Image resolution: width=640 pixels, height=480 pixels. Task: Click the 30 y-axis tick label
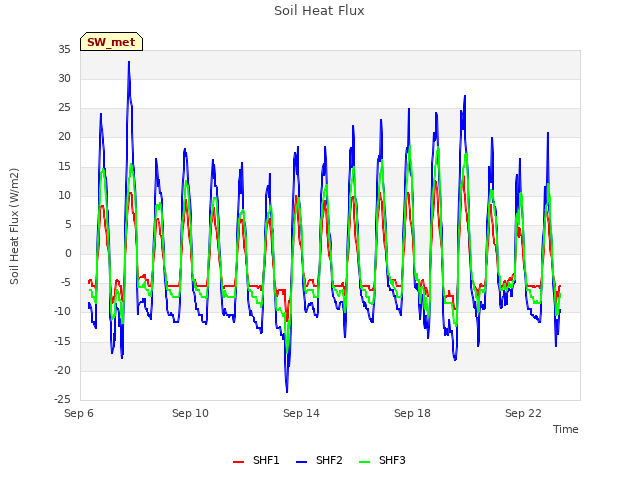pyautogui.click(x=64, y=78)
